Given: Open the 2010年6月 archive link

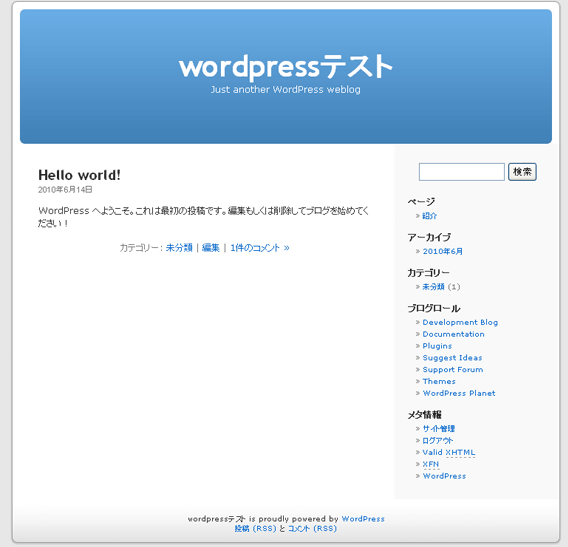Looking at the screenshot, I should coord(443,251).
